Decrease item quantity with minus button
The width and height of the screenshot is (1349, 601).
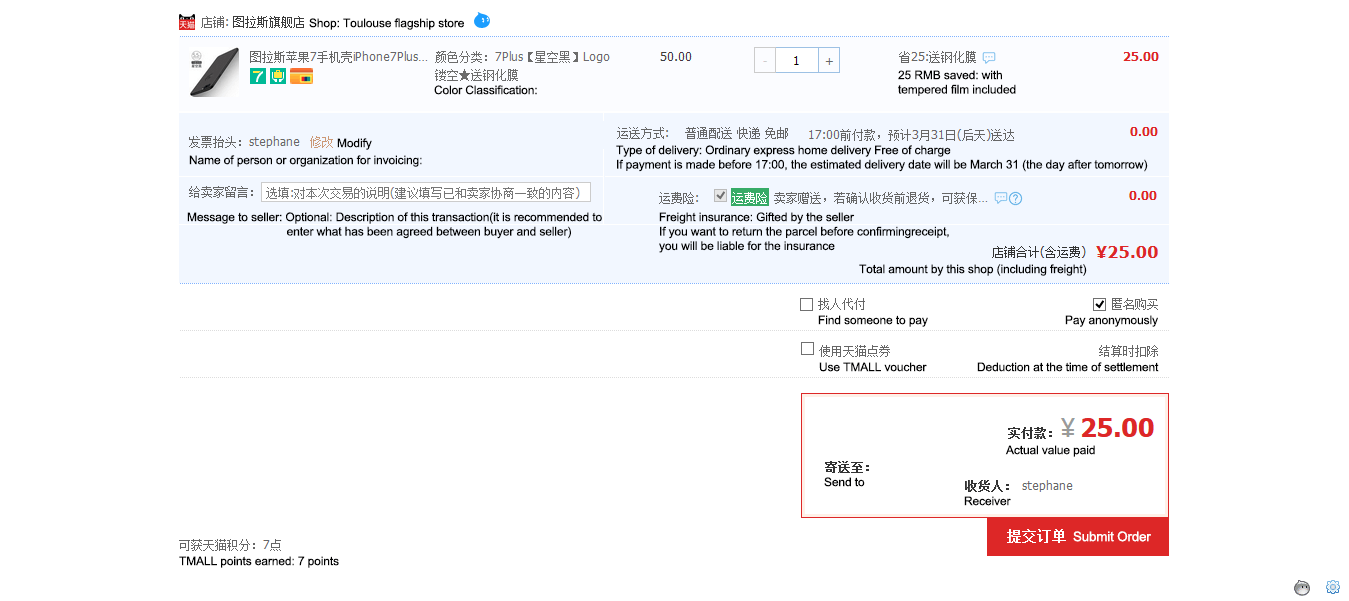point(765,60)
